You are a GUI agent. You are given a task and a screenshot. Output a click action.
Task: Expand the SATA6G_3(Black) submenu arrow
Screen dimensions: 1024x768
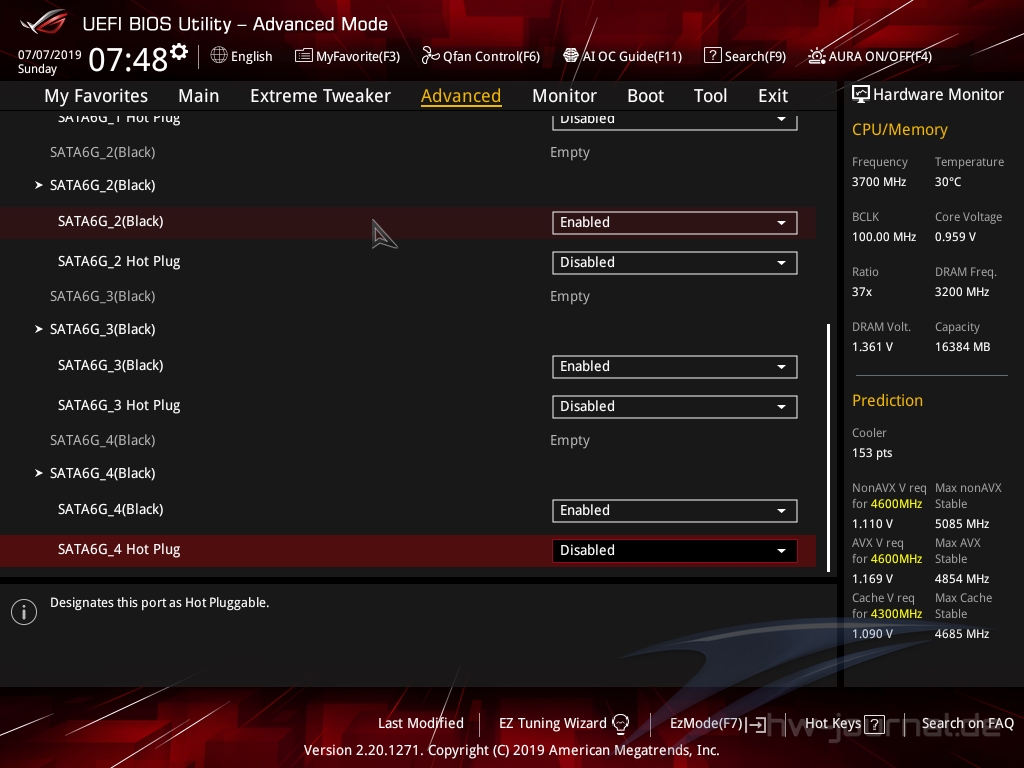(39, 329)
